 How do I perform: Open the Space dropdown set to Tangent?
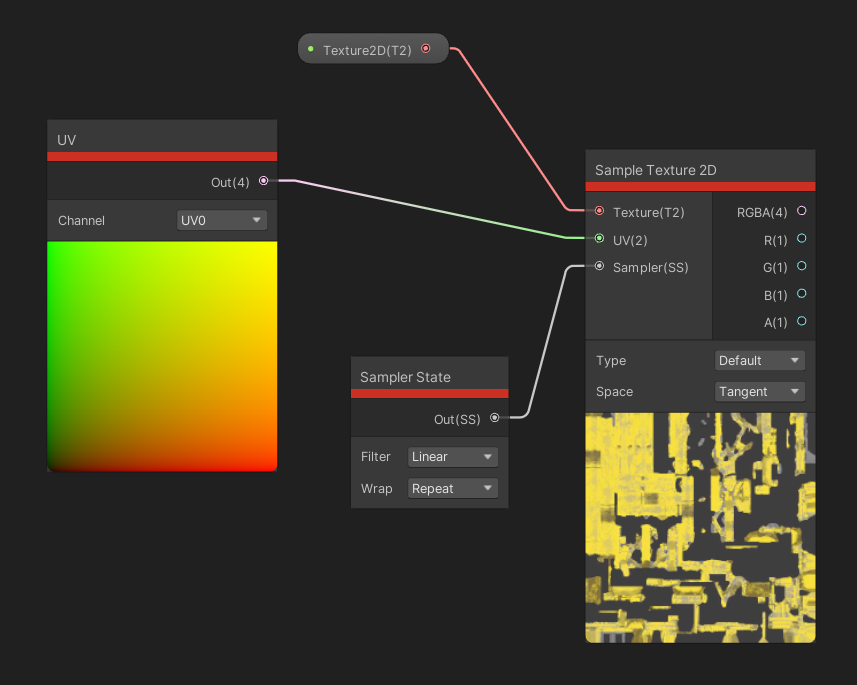tap(759, 391)
